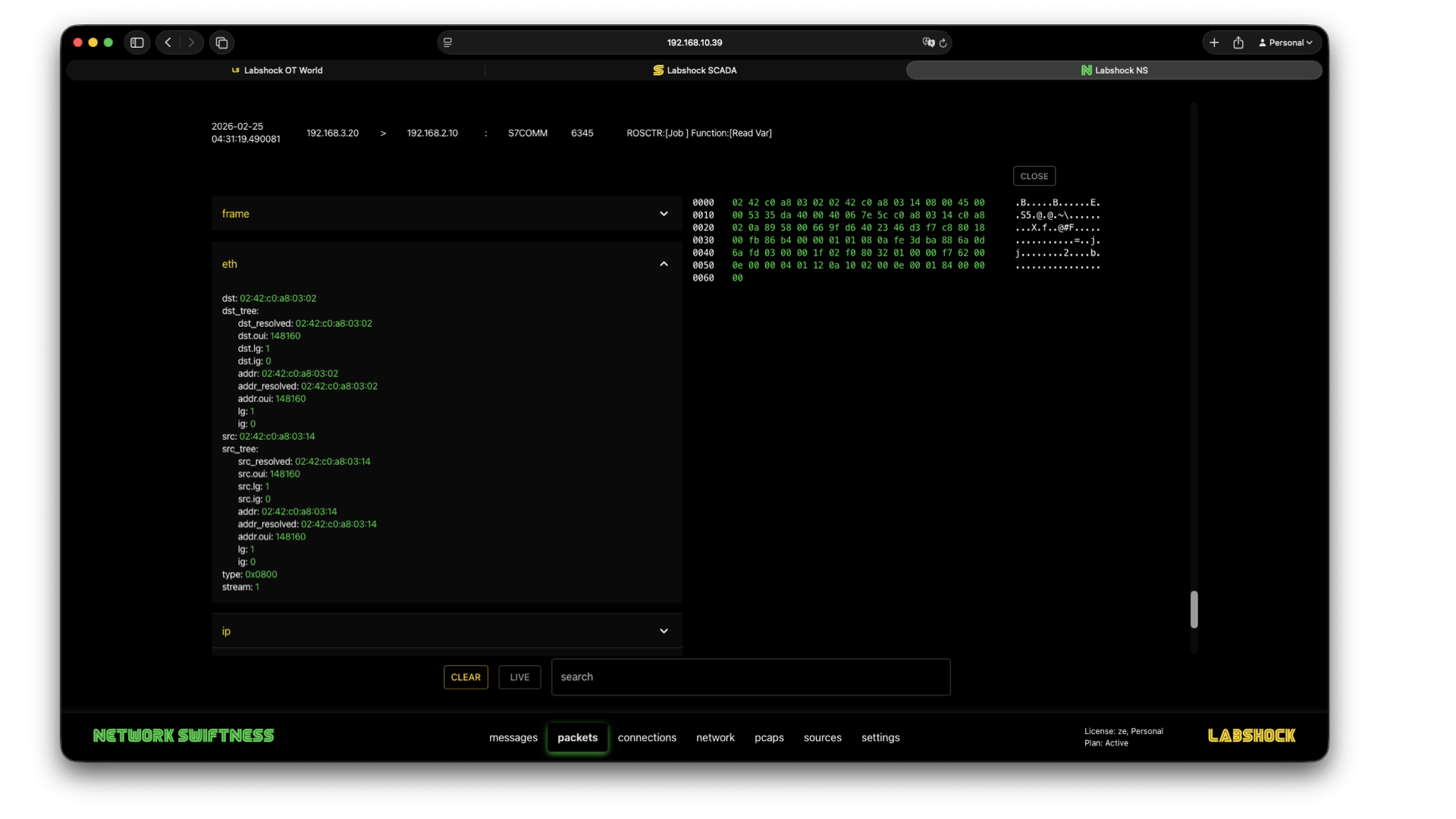Go back with the browser back arrow
The width and height of the screenshot is (1456, 819).
click(x=168, y=42)
